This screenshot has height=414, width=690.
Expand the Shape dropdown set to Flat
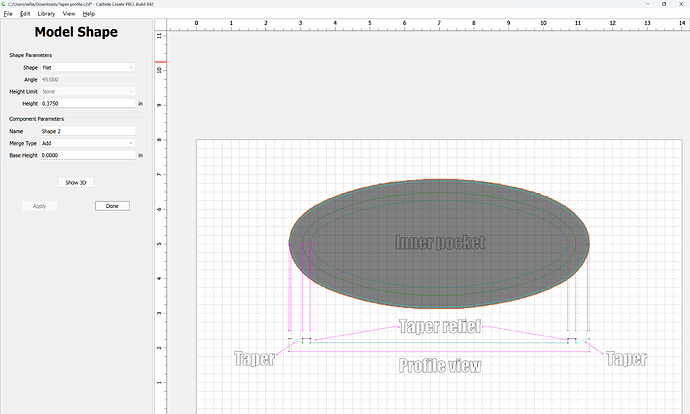coord(87,67)
